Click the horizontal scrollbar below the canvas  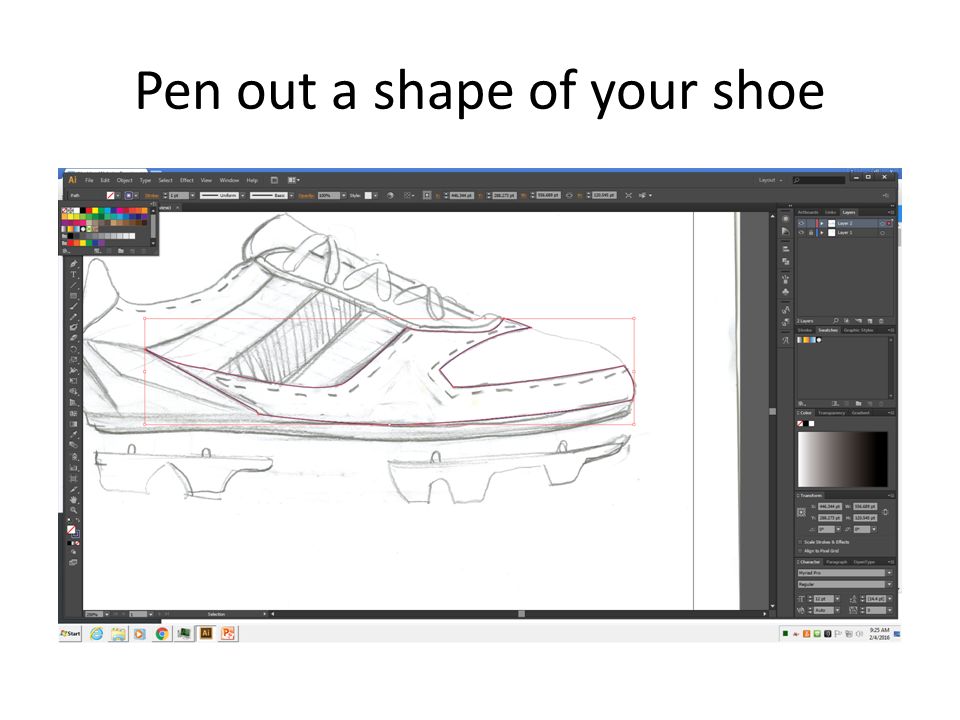(518, 613)
